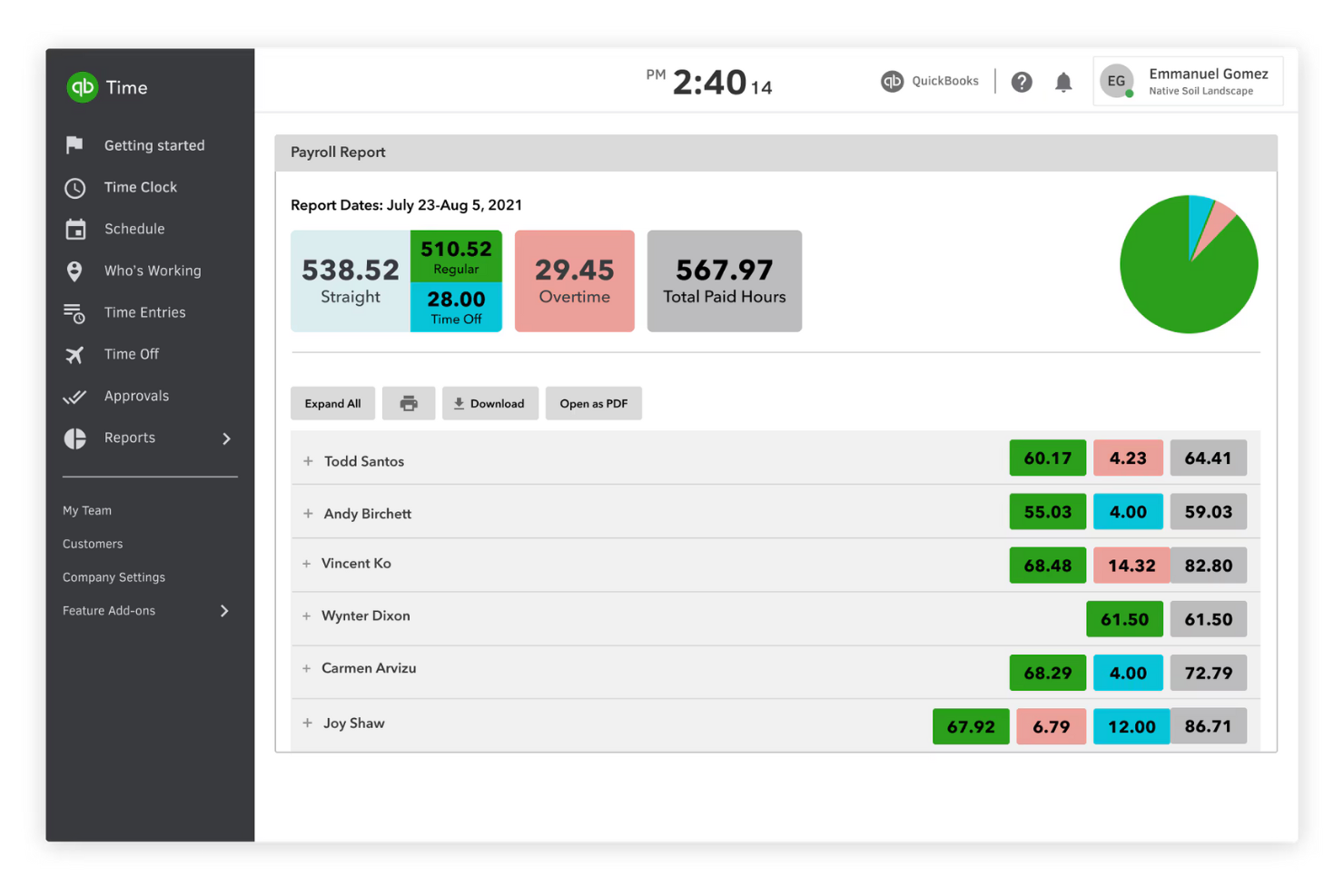
Task: Open Time Off airplane icon
Action: [74, 354]
